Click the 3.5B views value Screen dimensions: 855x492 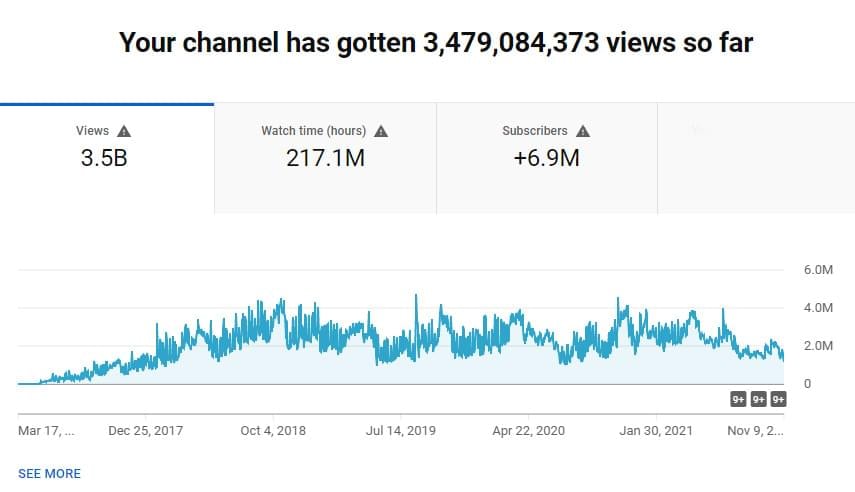coord(104,158)
